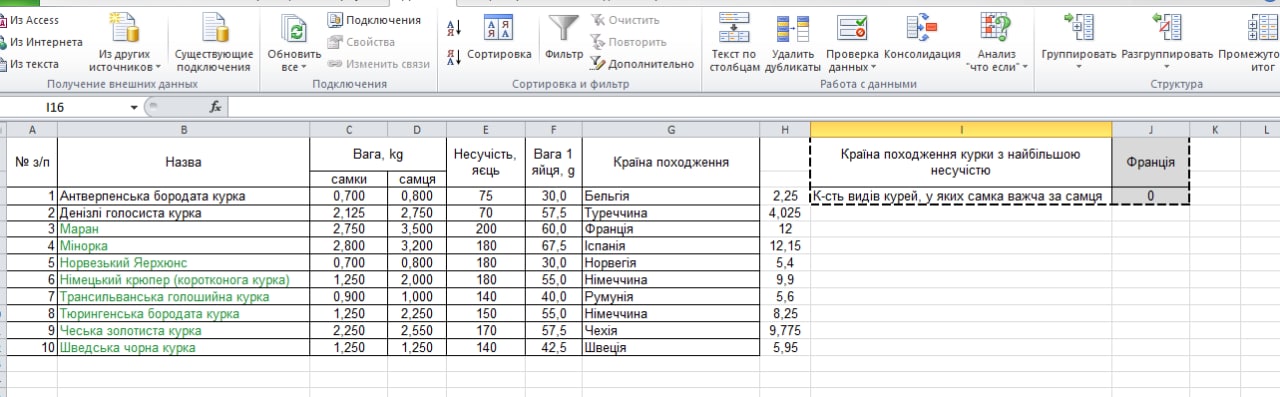Select the 'самки' subheader cell
This screenshot has height=397, width=1280.
tap(349, 179)
